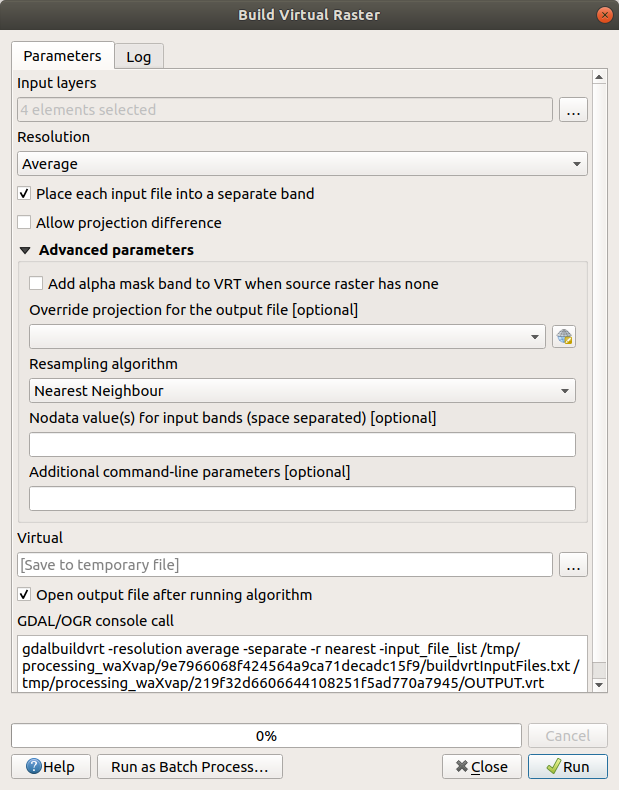Select the Parameters tab
This screenshot has height=790, width=619.
click(62, 56)
